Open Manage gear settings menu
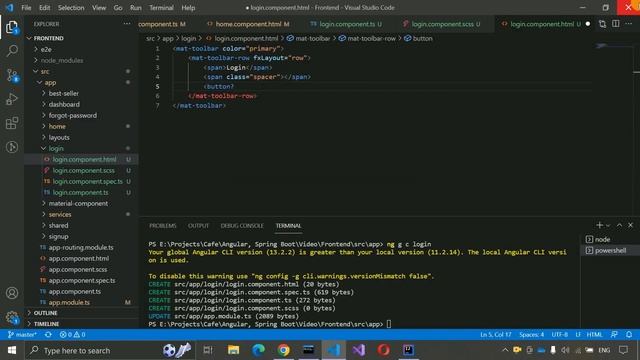 (12, 317)
